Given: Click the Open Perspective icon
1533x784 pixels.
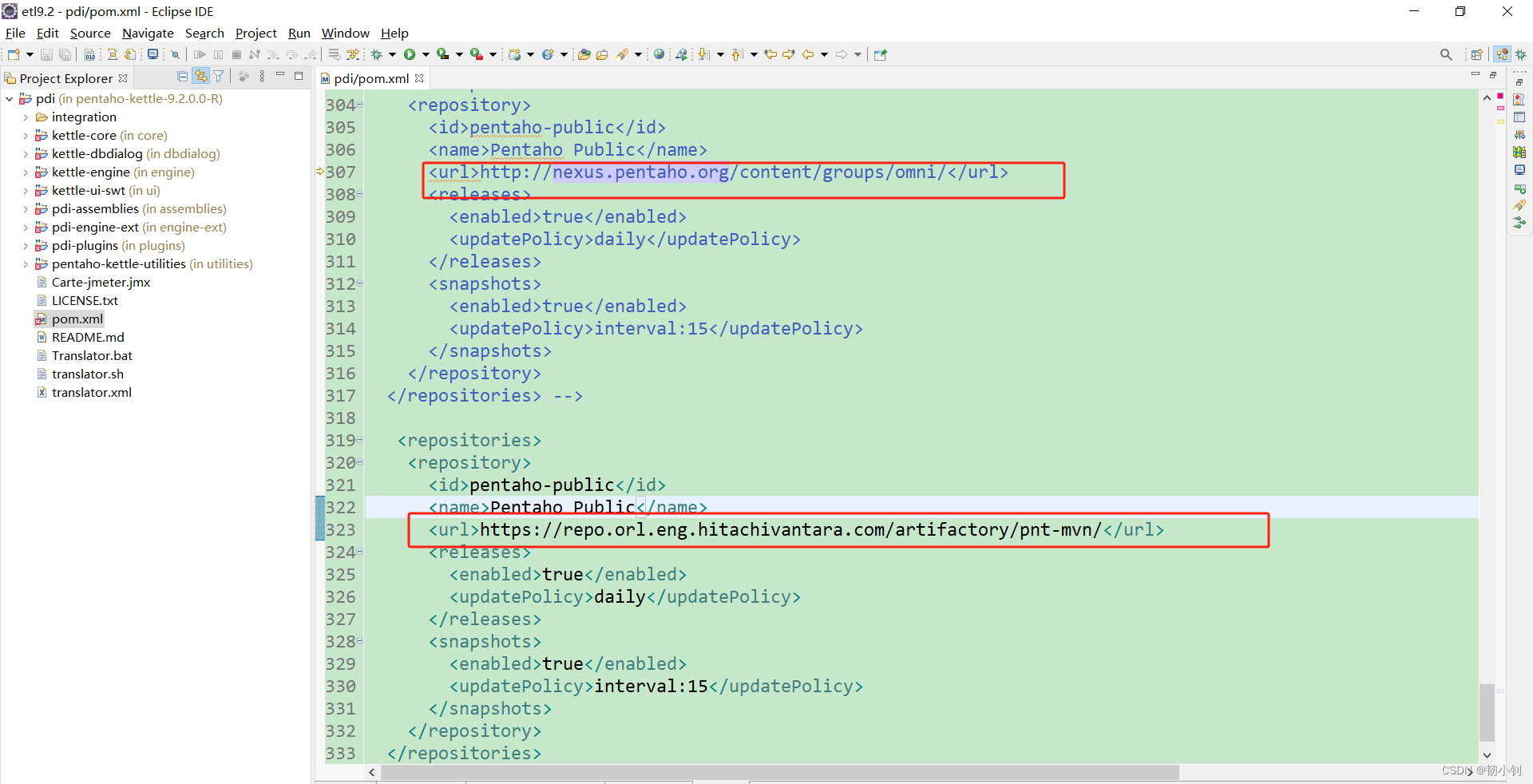Looking at the screenshot, I should [x=1477, y=54].
